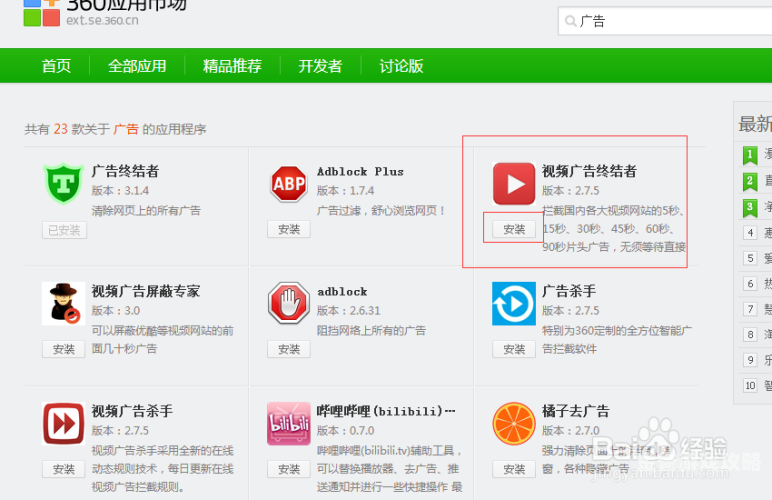Image resolution: width=772 pixels, height=500 pixels.
Task: Click the 橘子去广告 orange icon
Action: tap(514, 424)
